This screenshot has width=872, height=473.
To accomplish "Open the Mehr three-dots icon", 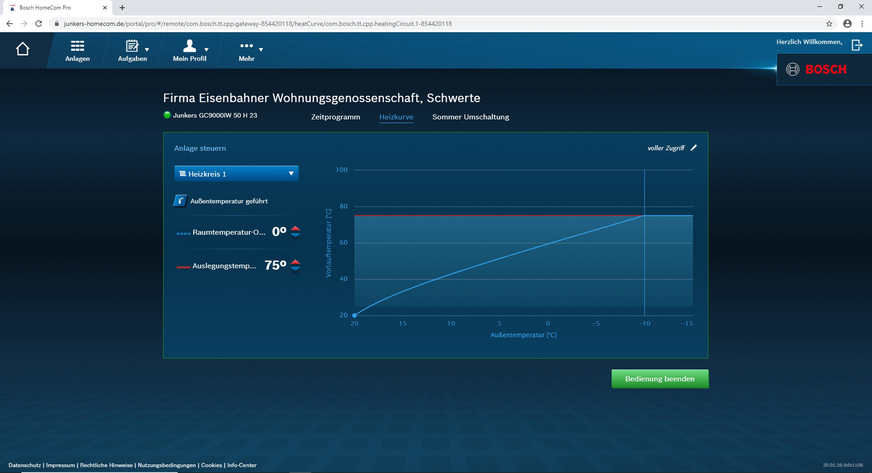I will (246, 46).
